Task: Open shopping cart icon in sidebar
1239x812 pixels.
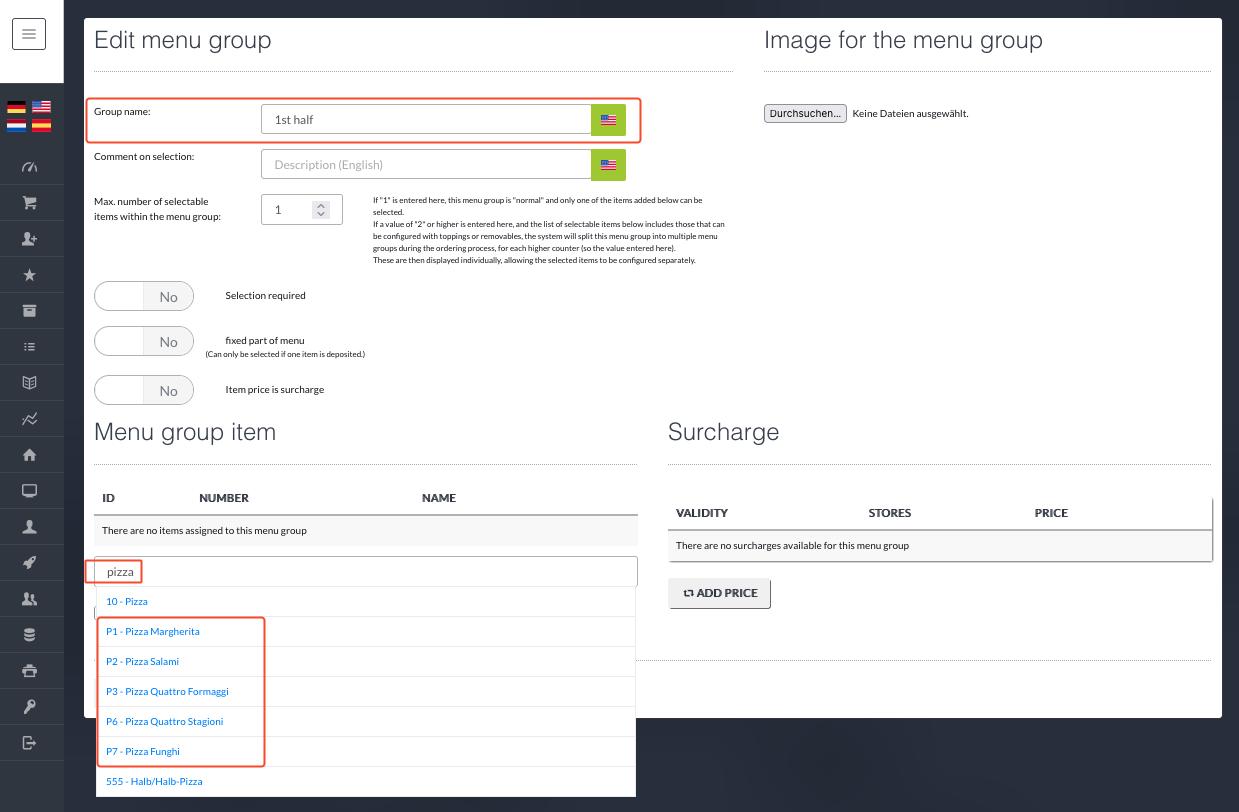Action: pyautogui.click(x=29, y=202)
